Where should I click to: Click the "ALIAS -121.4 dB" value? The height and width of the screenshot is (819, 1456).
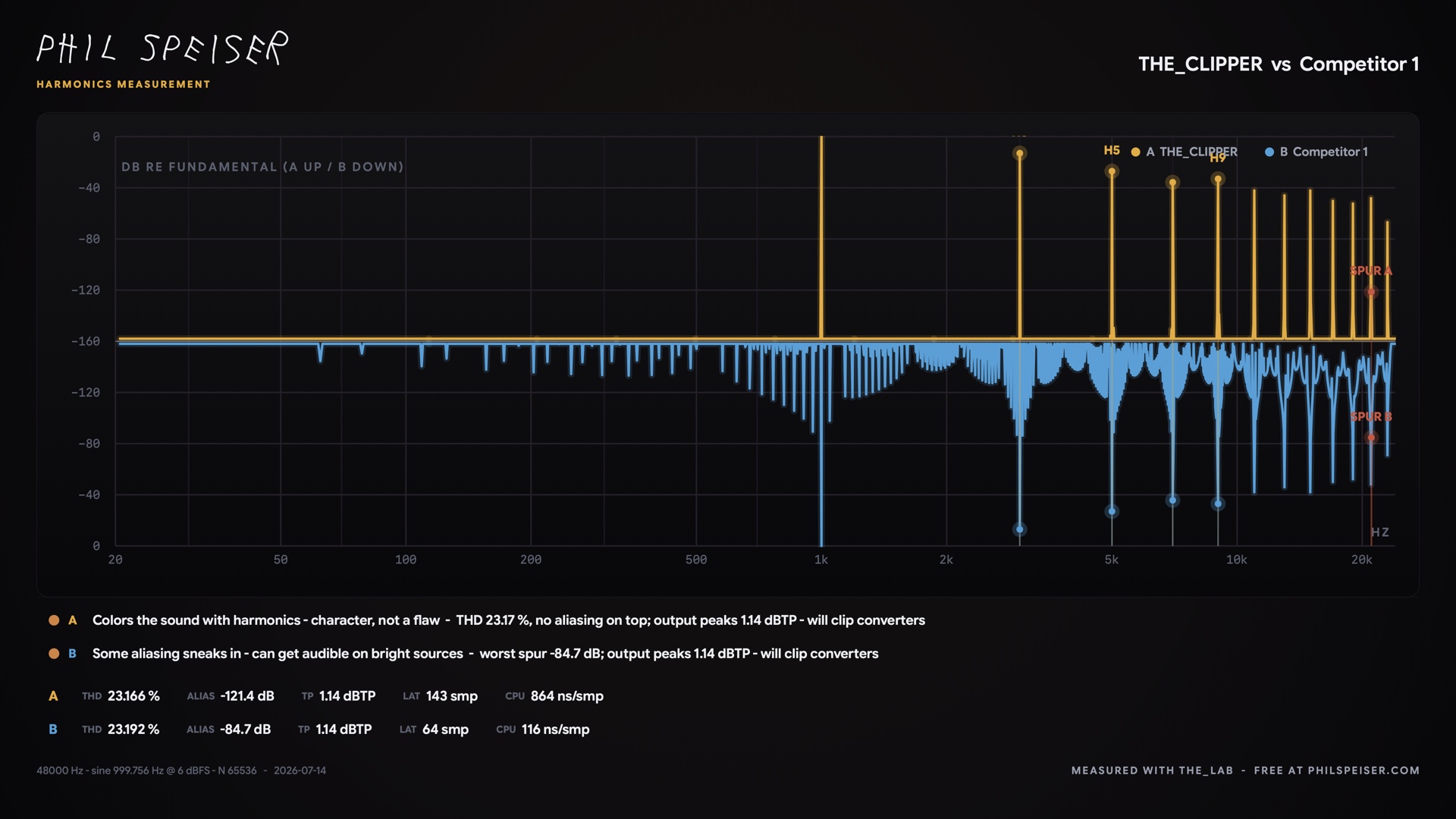click(x=231, y=696)
